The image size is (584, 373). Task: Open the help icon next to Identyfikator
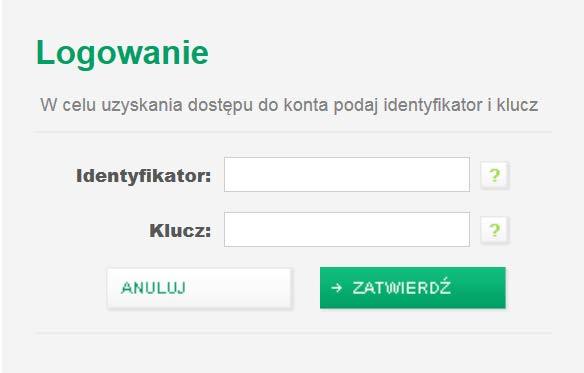495,175
